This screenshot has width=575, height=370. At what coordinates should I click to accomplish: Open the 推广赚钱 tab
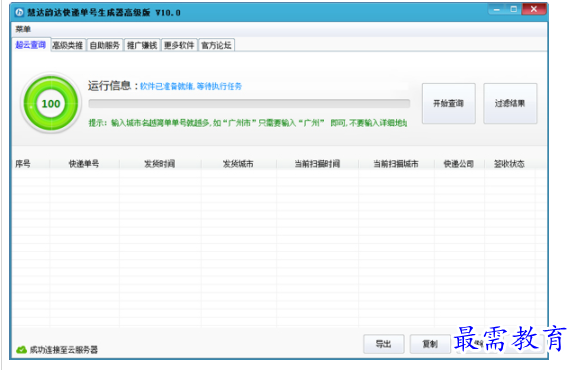coord(142,45)
